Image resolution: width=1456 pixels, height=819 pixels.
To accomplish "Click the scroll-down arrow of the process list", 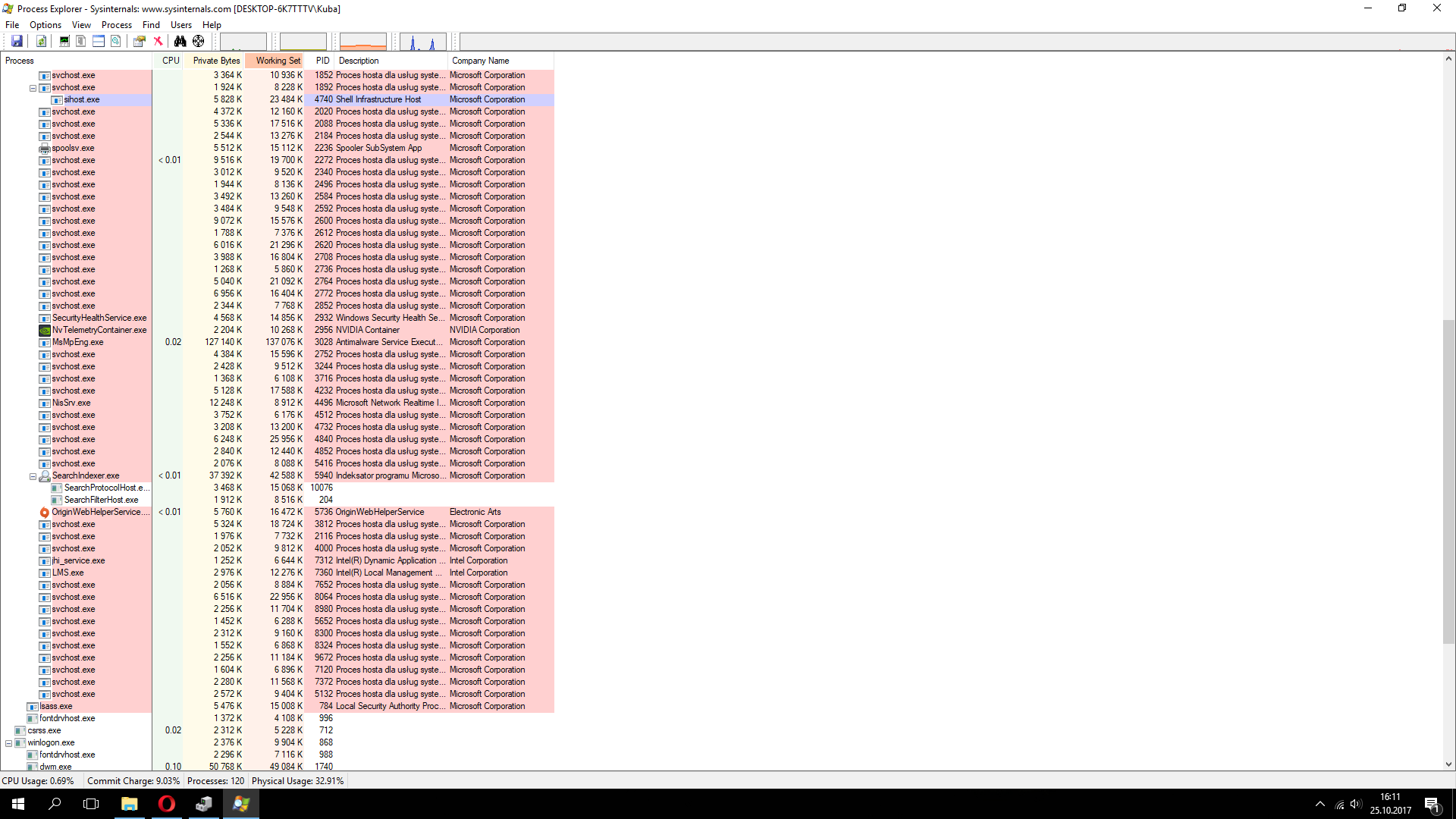I will click(1448, 764).
